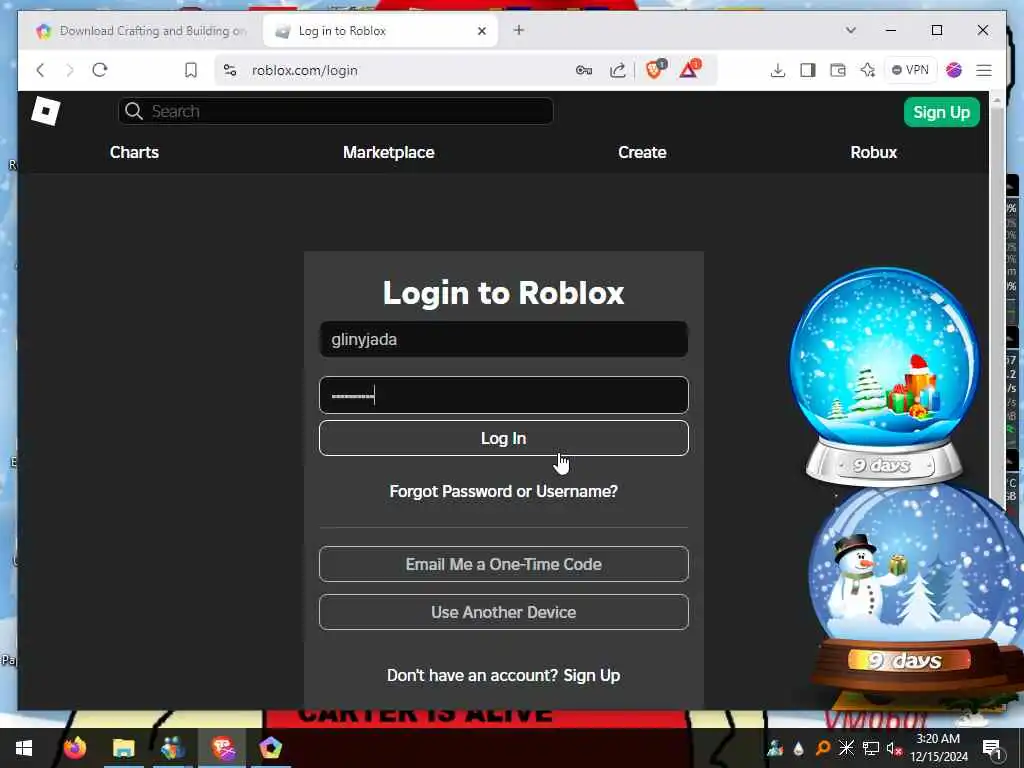Focus the Roblox Search field
The image size is (1024, 768).
coord(336,112)
